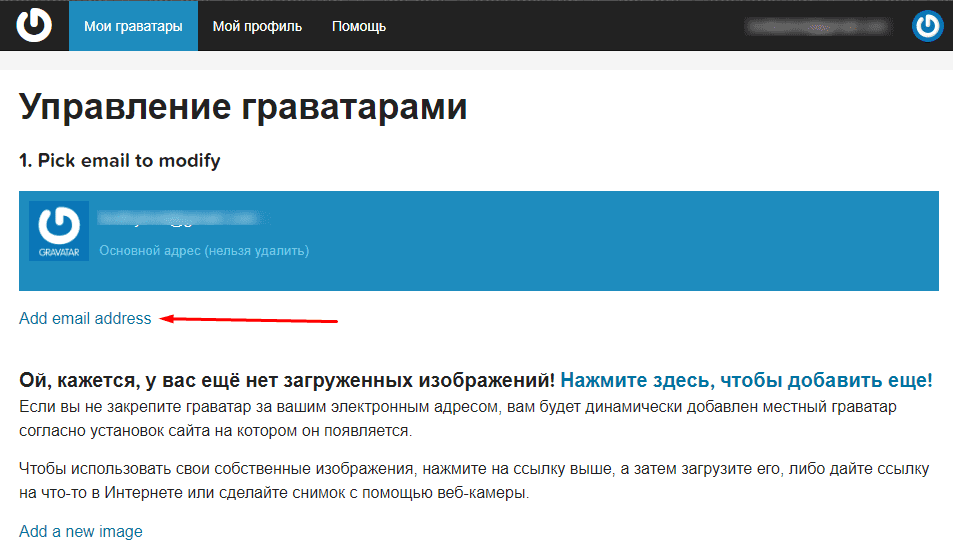Switch to the Мои граватары tab
The height and width of the screenshot is (559, 953).
133,26
